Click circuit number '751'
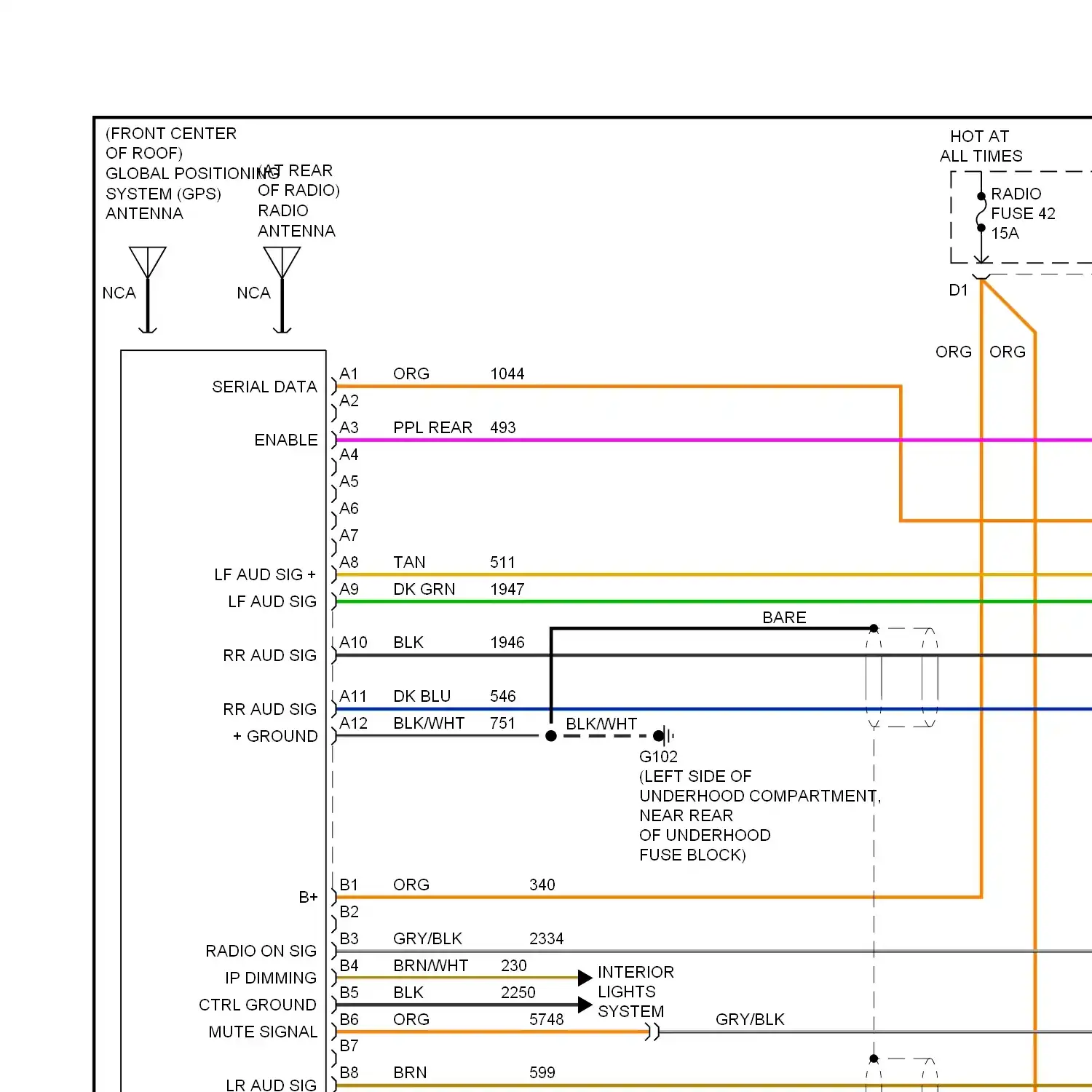1092x1092 pixels. (x=502, y=723)
